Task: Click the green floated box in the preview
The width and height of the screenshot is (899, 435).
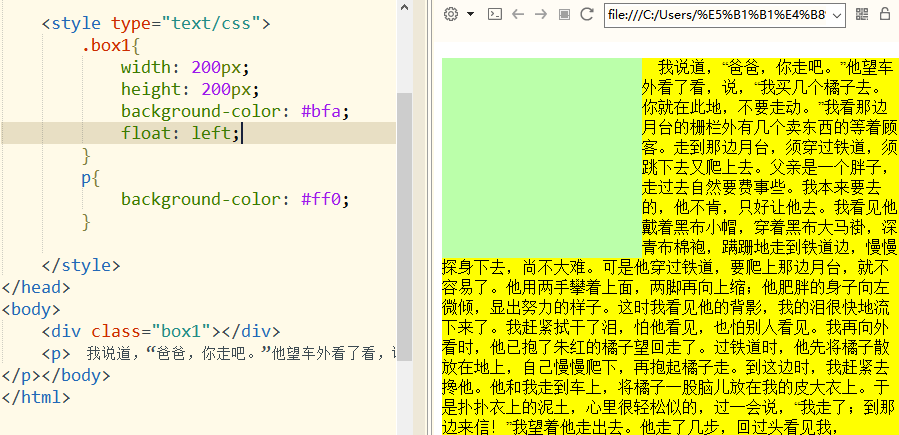Action: click(542, 156)
